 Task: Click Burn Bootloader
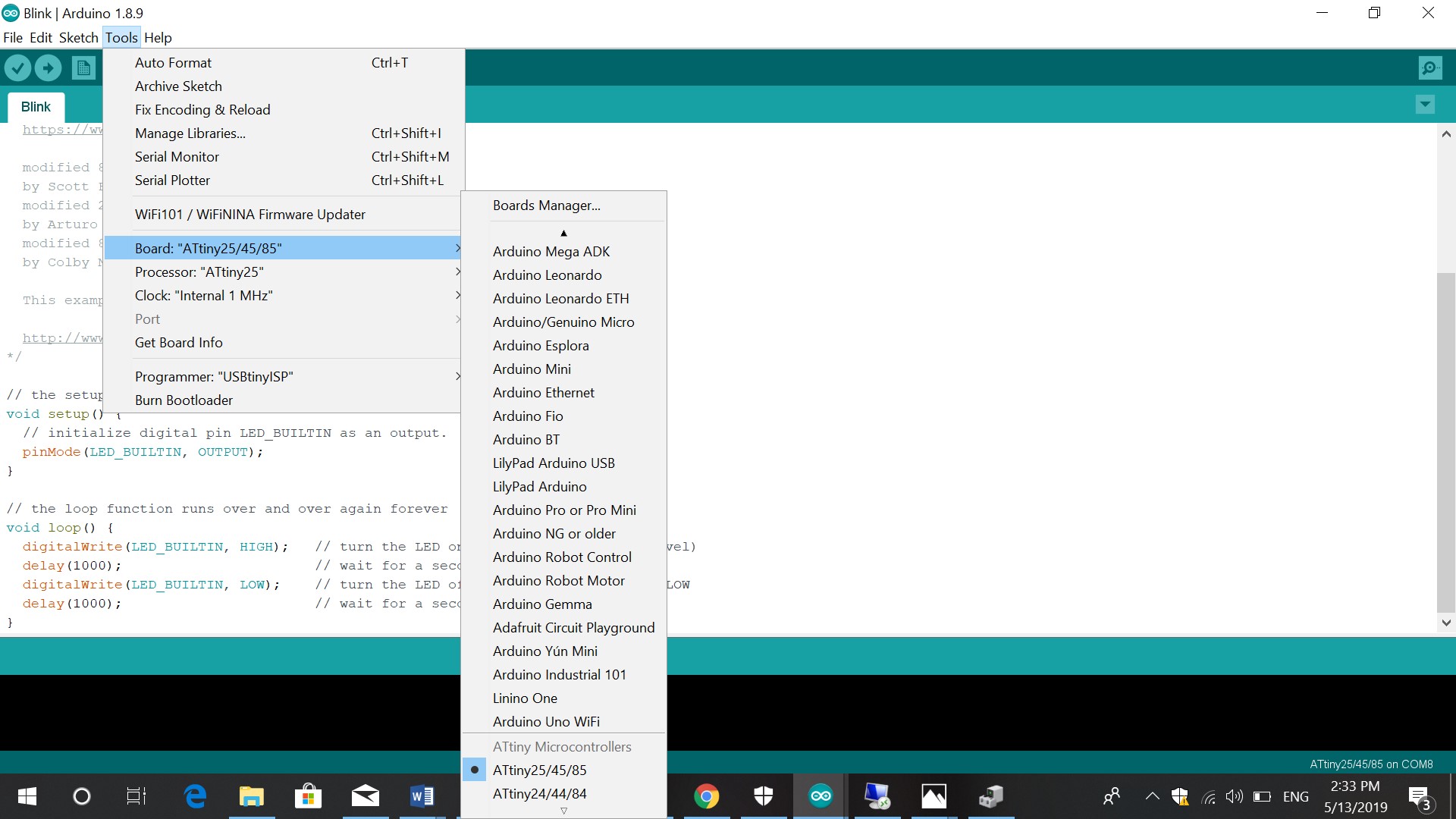184,400
